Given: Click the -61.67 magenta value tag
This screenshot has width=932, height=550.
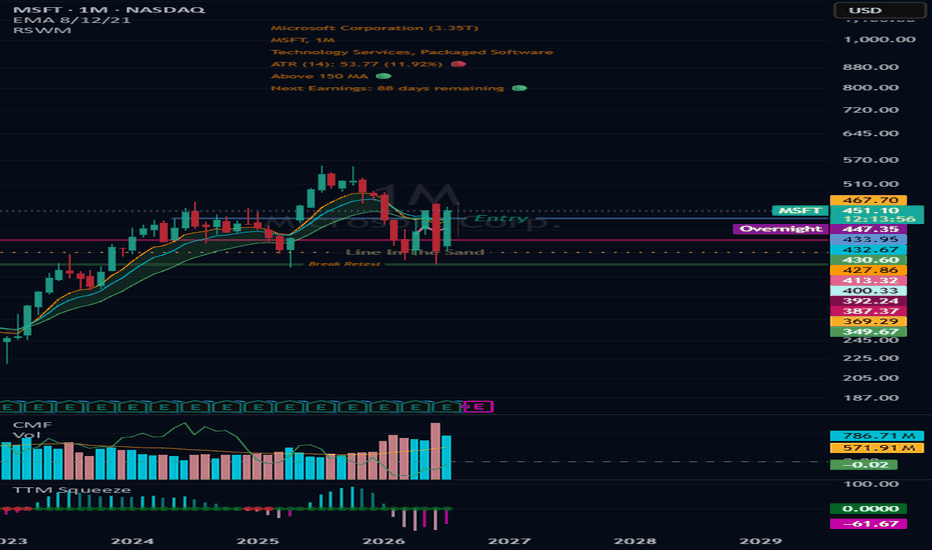Looking at the screenshot, I should [868, 524].
